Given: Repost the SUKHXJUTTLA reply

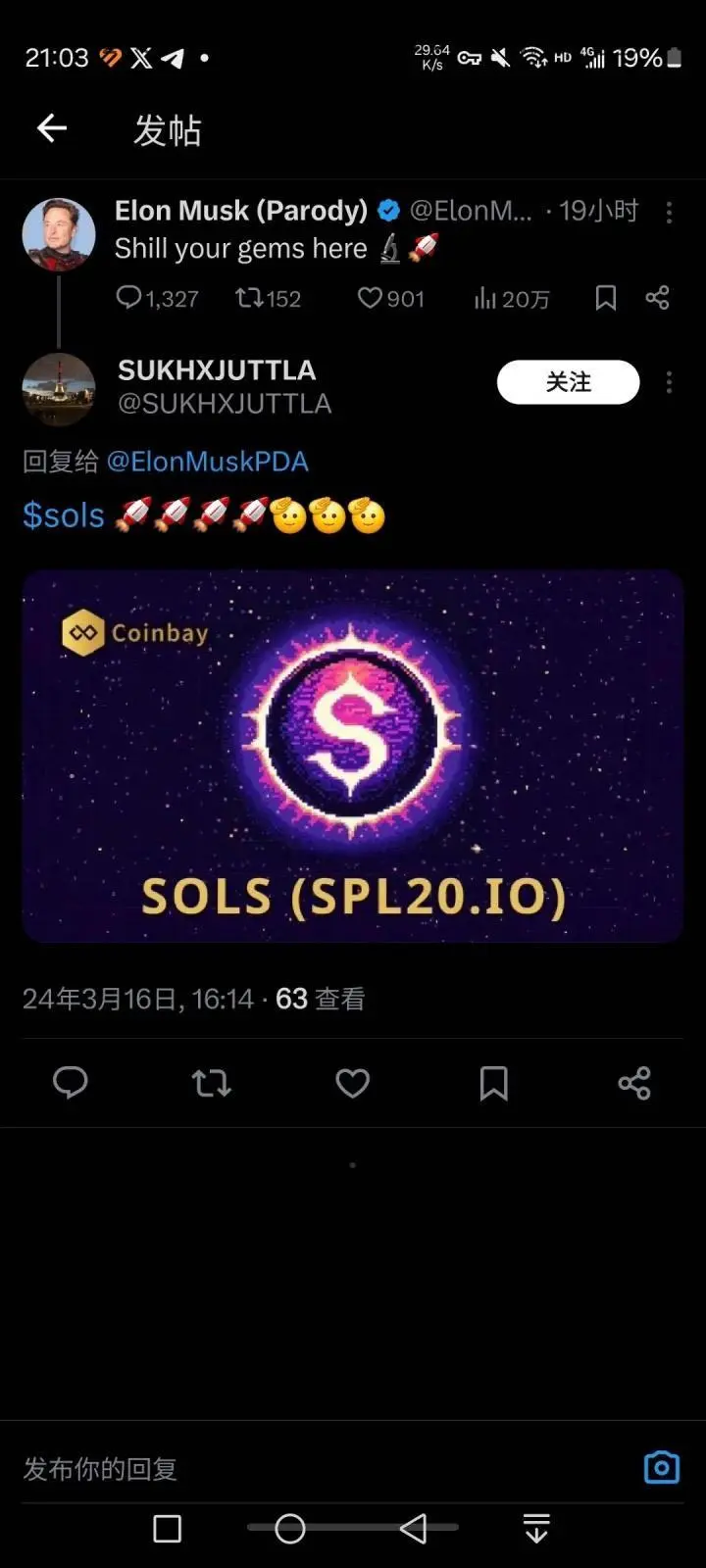Looking at the screenshot, I should (211, 1083).
